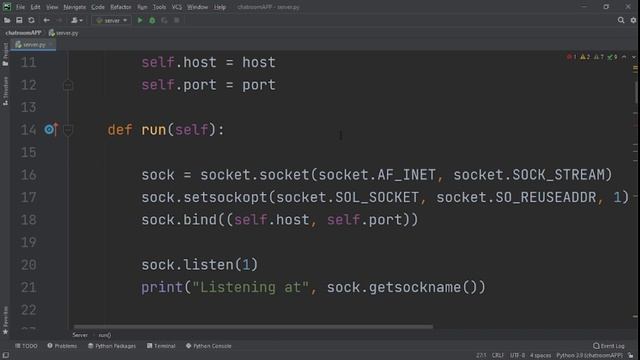The image size is (640, 360).
Task: Open Search Everywhere magnifier icon
Action: tap(621, 20)
